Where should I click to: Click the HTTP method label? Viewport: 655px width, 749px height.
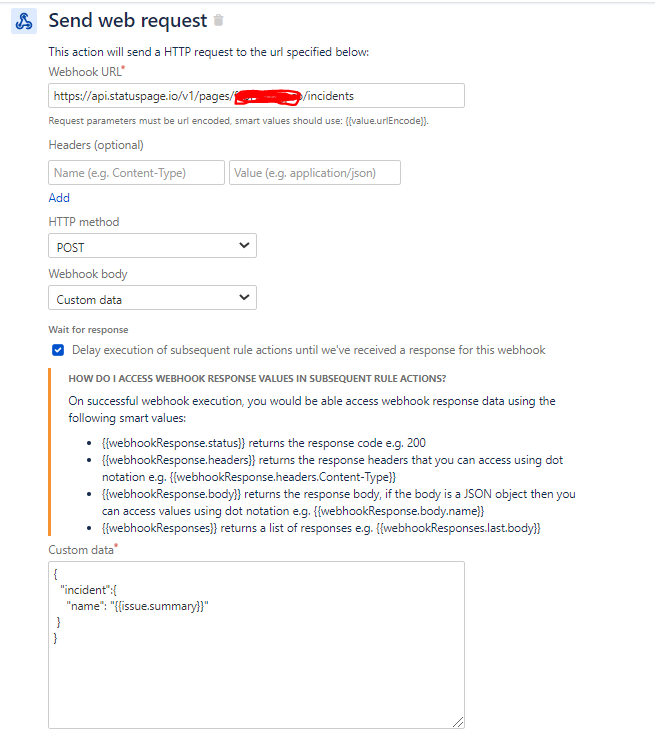tap(84, 222)
